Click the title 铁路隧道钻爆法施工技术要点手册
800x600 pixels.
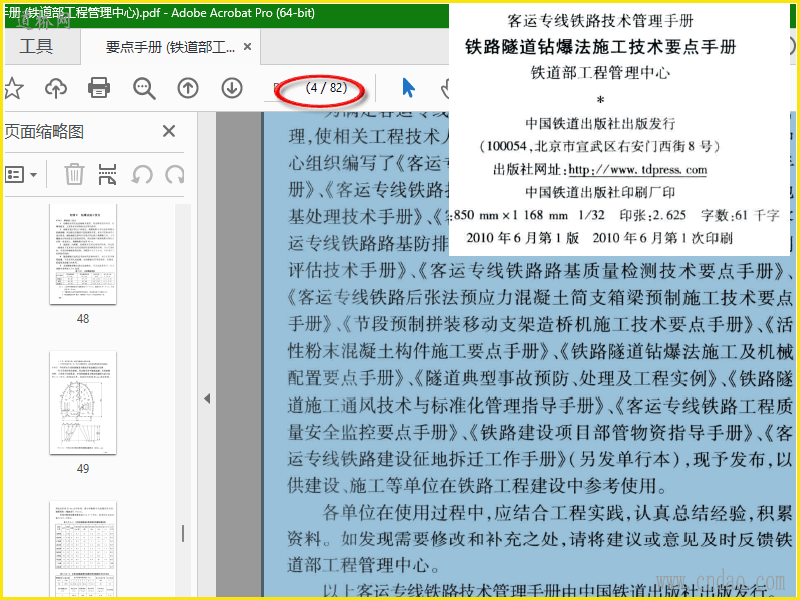coord(601,47)
